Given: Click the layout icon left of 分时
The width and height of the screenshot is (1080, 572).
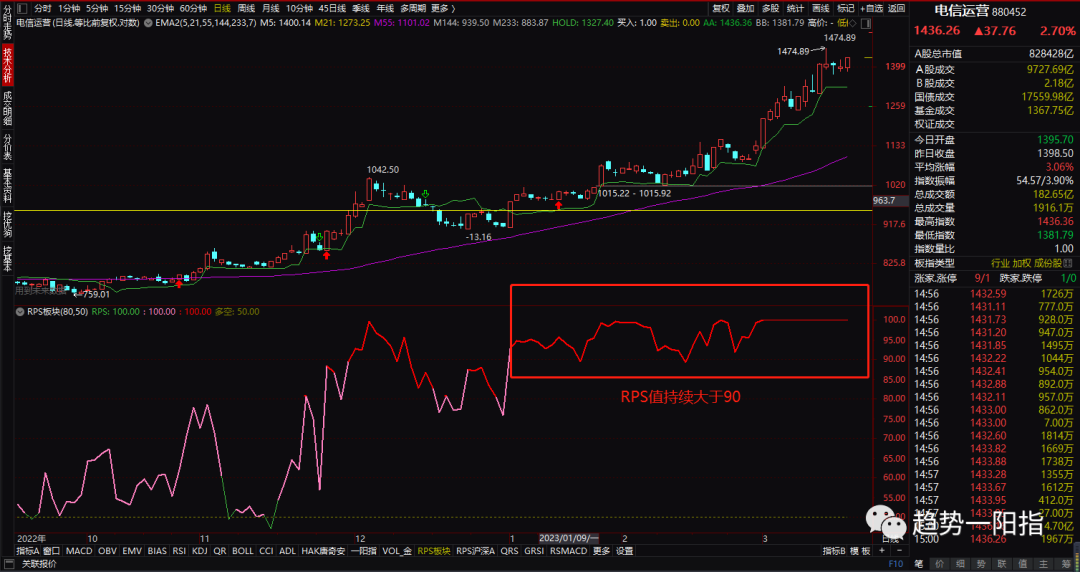Looking at the screenshot, I should (21, 8).
